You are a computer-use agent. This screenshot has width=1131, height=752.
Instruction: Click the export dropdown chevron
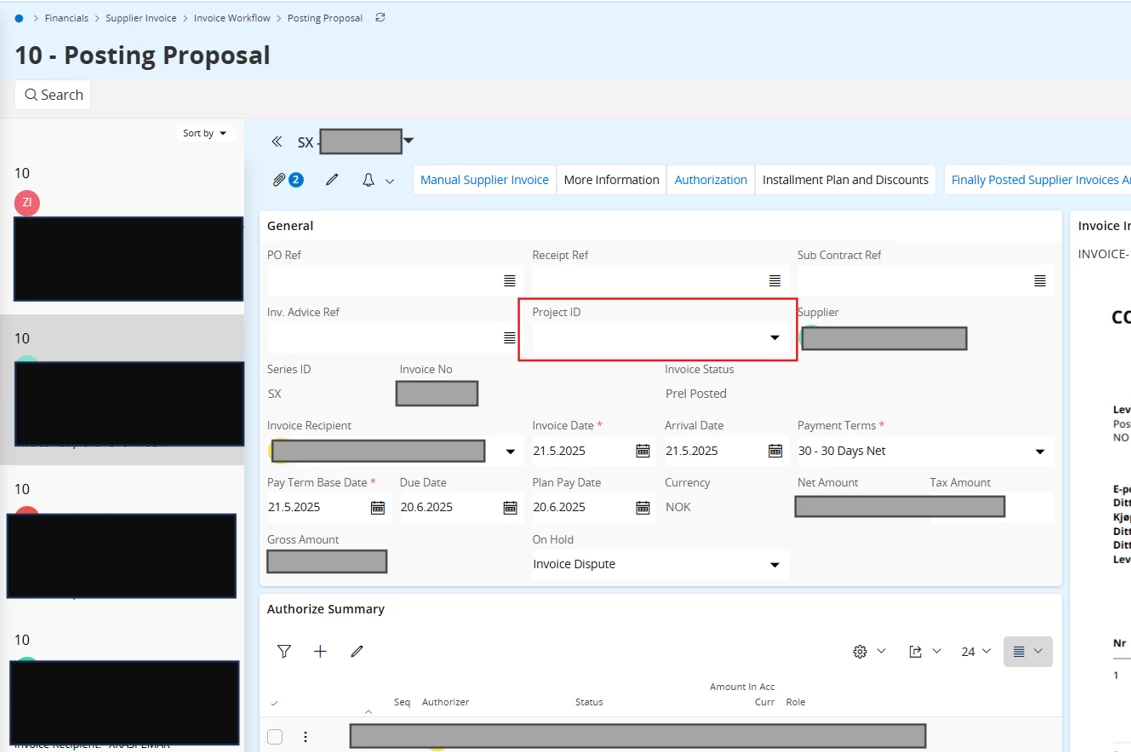[936, 651]
